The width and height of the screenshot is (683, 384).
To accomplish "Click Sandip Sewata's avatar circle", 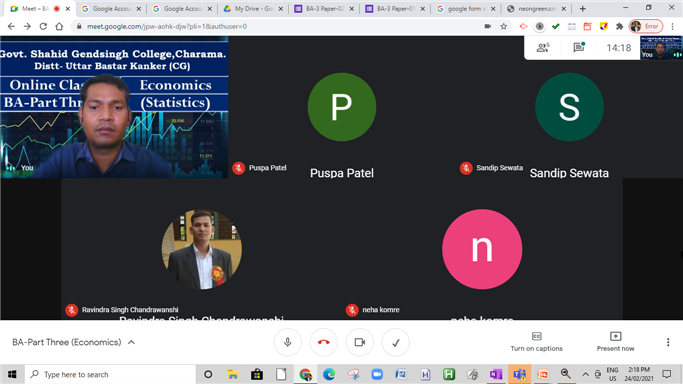I will pyautogui.click(x=569, y=107).
